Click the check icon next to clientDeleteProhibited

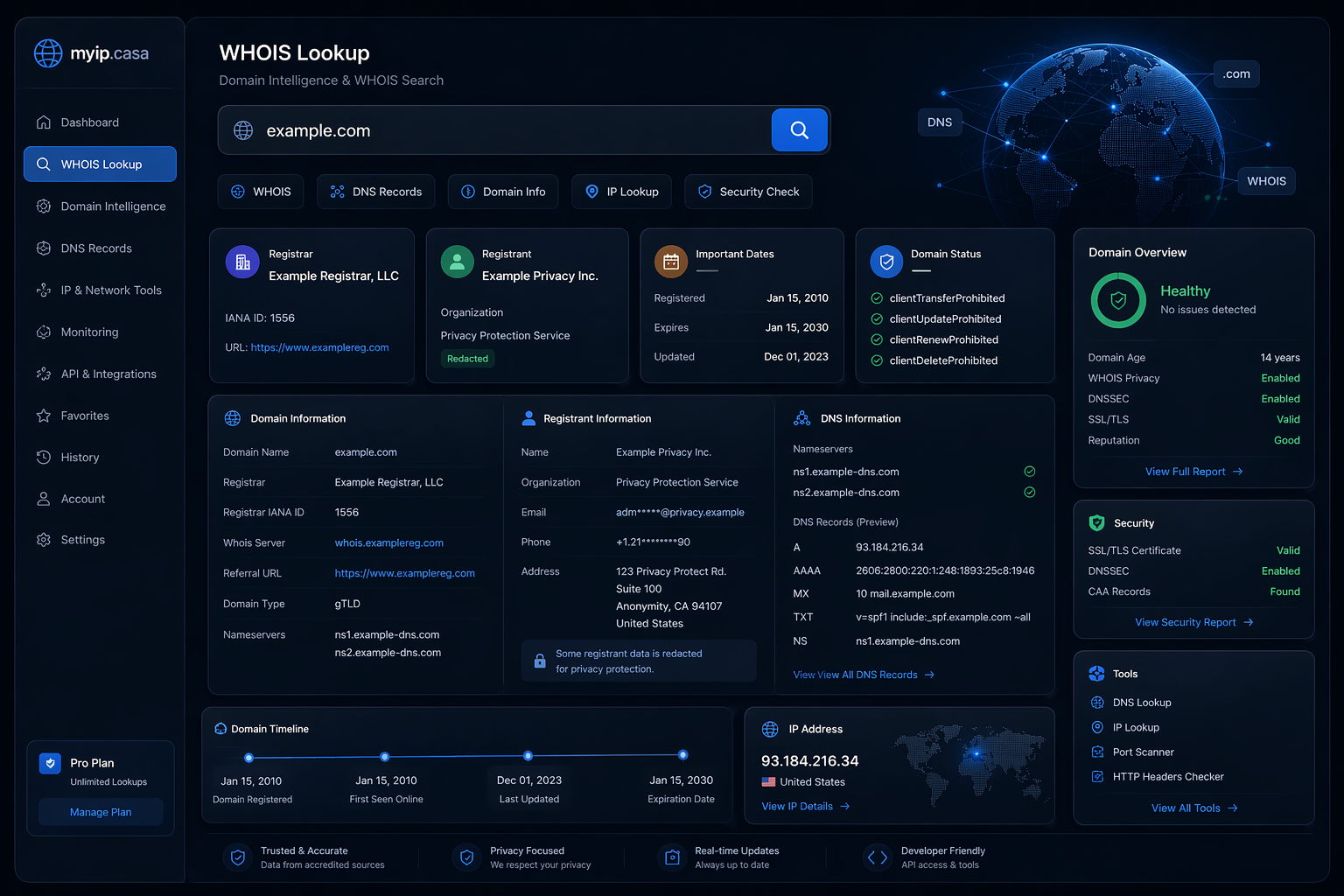point(877,360)
